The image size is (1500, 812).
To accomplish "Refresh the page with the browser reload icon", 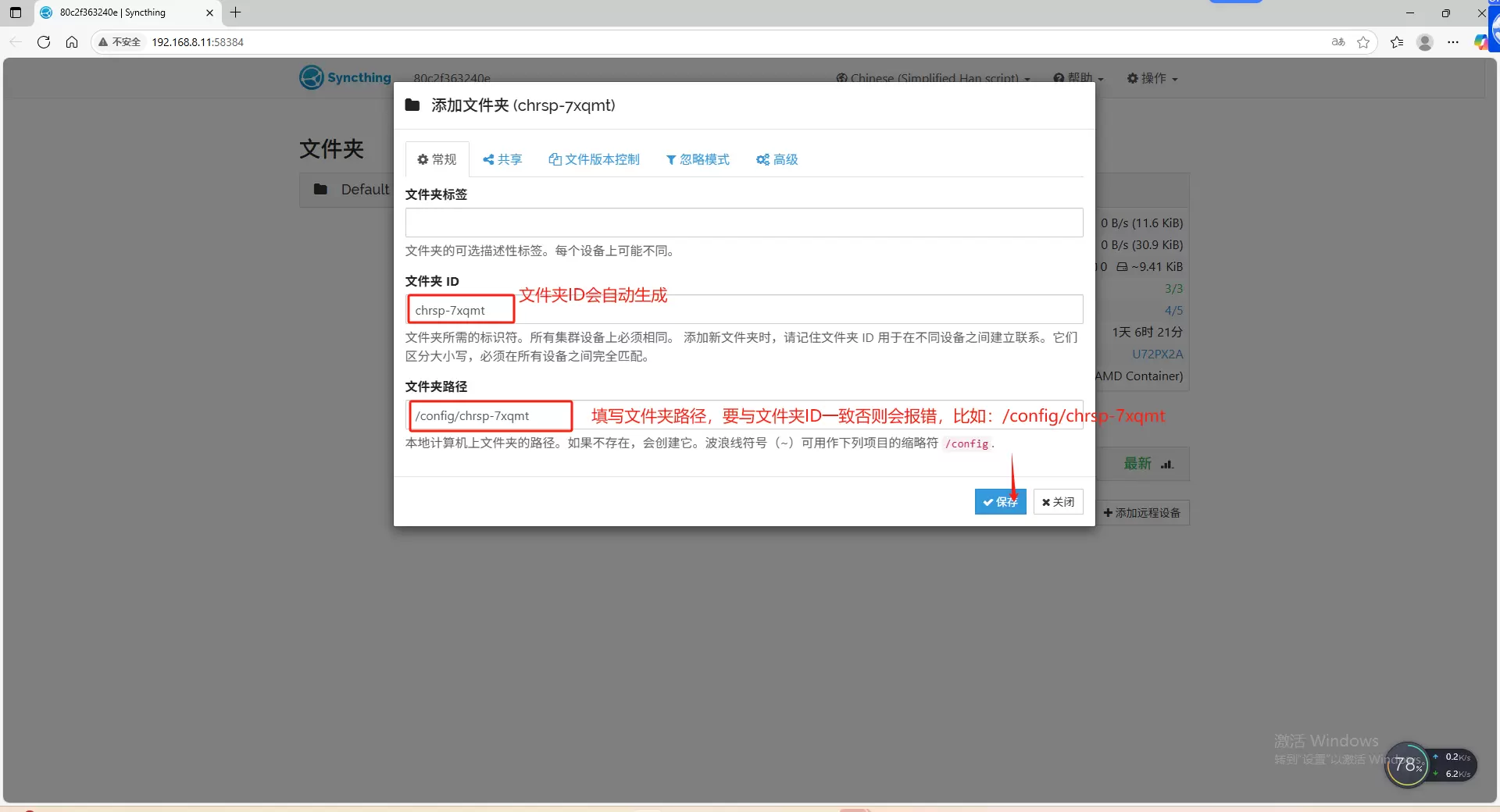I will click(x=44, y=42).
